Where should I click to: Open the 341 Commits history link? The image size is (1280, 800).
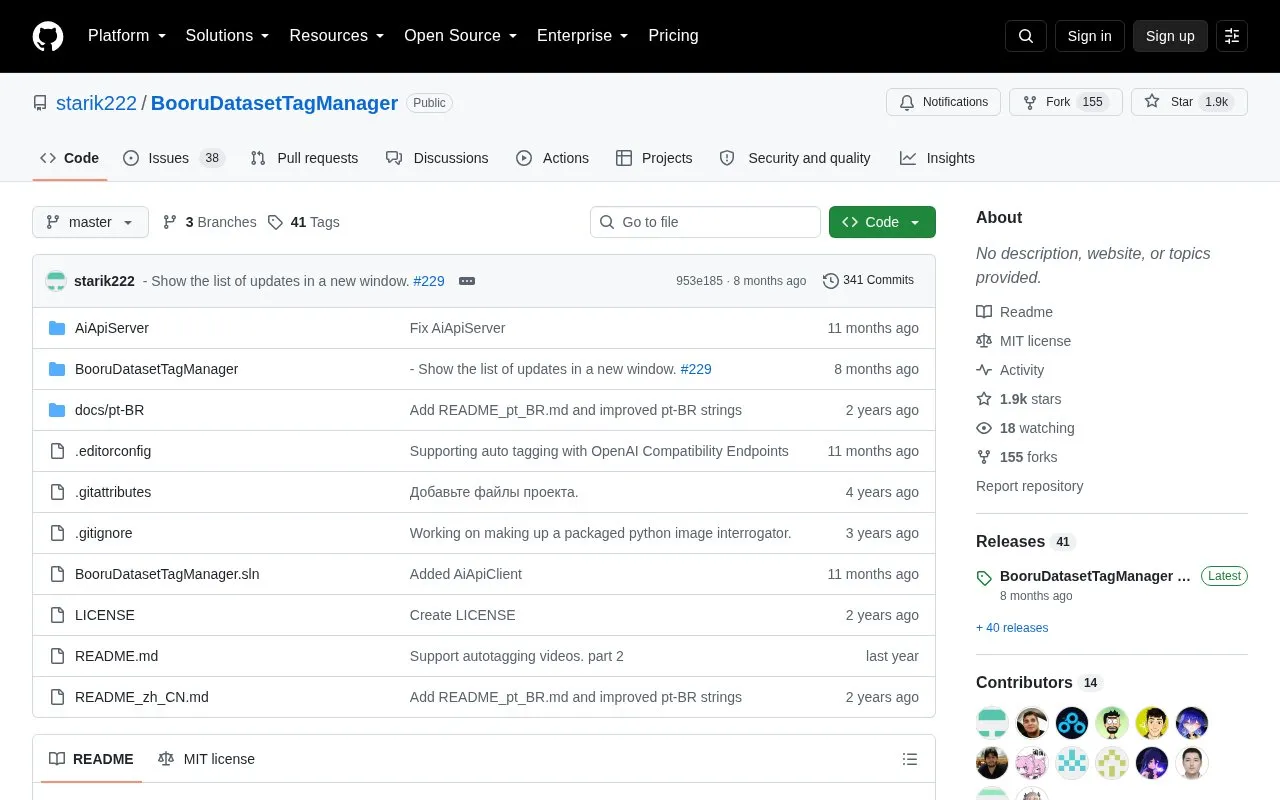[868, 281]
